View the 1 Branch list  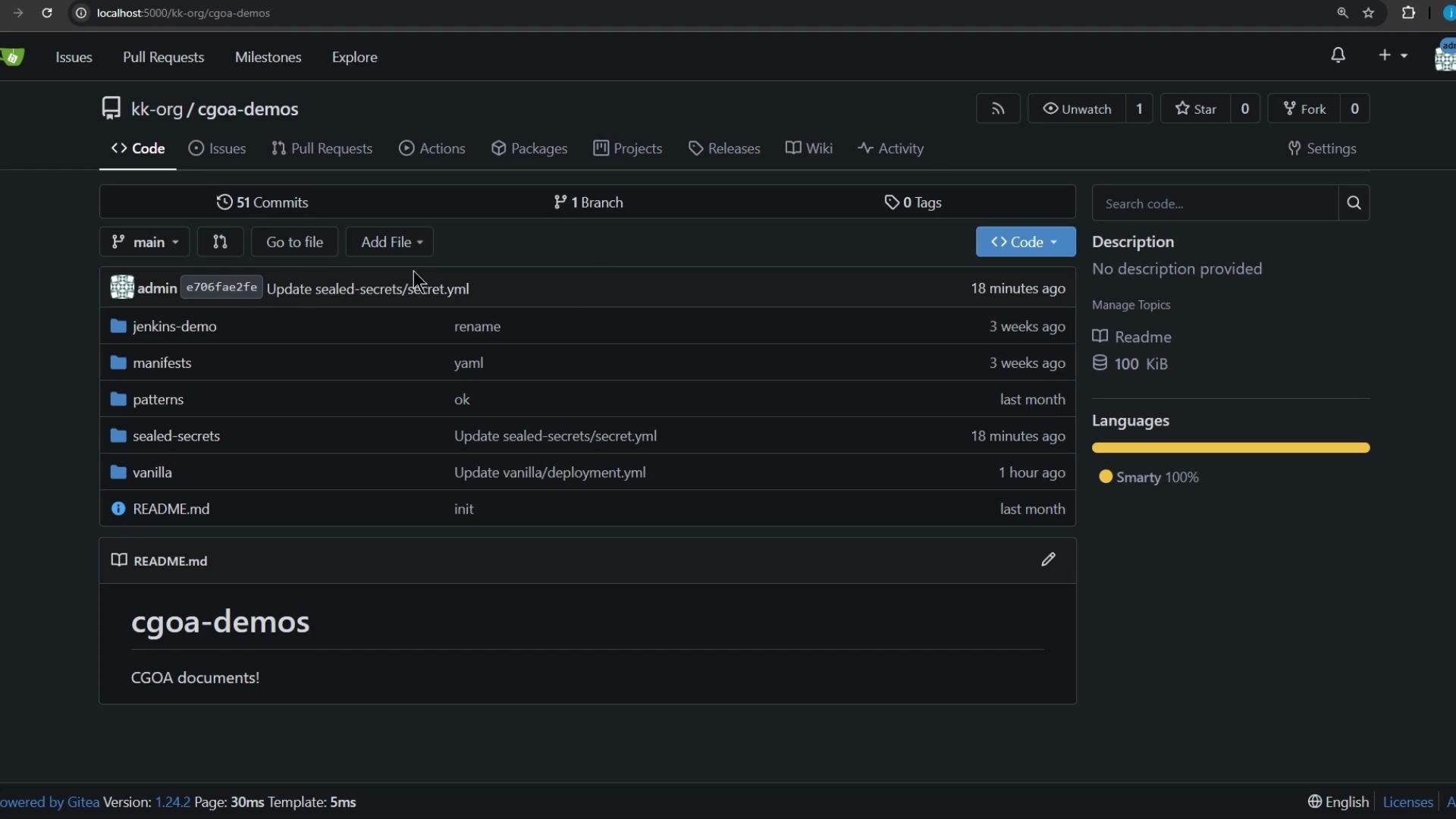[x=588, y=202]
